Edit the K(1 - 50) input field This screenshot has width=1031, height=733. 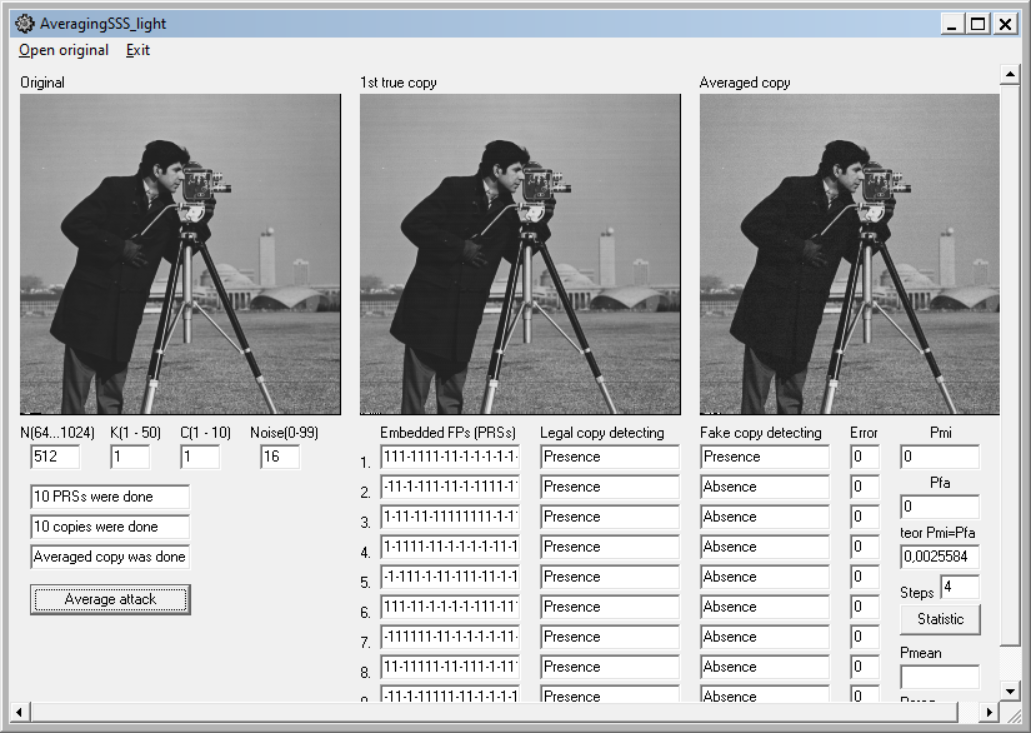coord(130,457)
